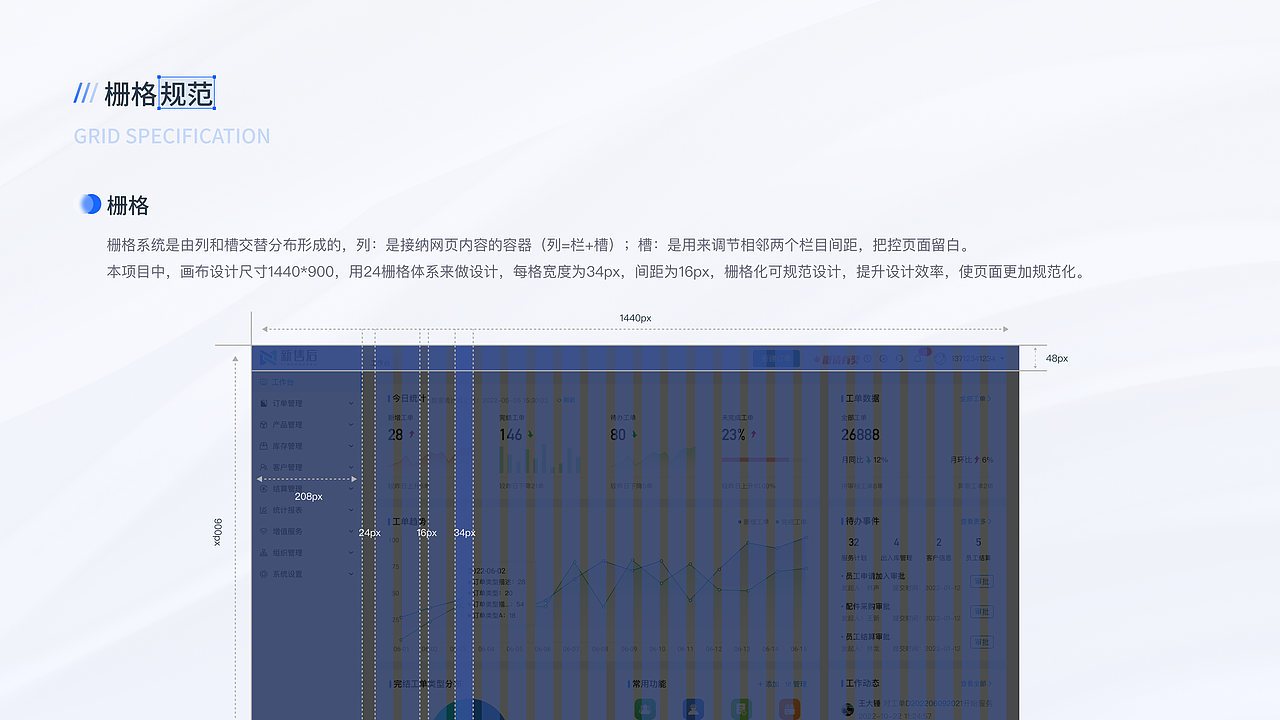Click the circled plus icon in header
Screen dimensions: 1280x720
point(882,358)
